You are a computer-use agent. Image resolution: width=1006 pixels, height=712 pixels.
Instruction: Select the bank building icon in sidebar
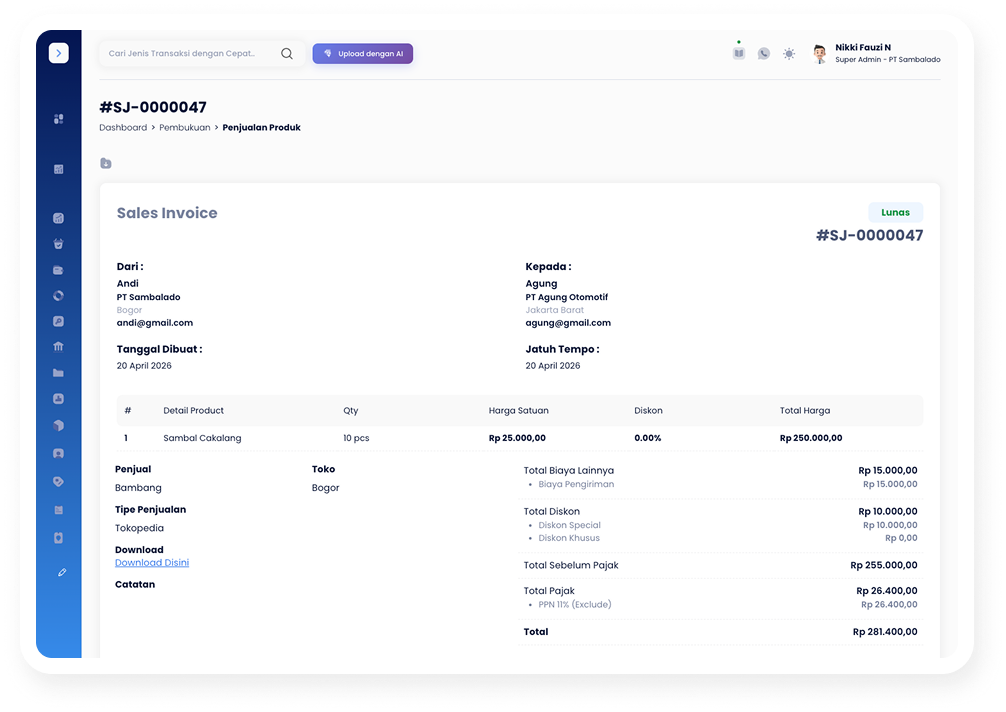(x=58, y=347)
